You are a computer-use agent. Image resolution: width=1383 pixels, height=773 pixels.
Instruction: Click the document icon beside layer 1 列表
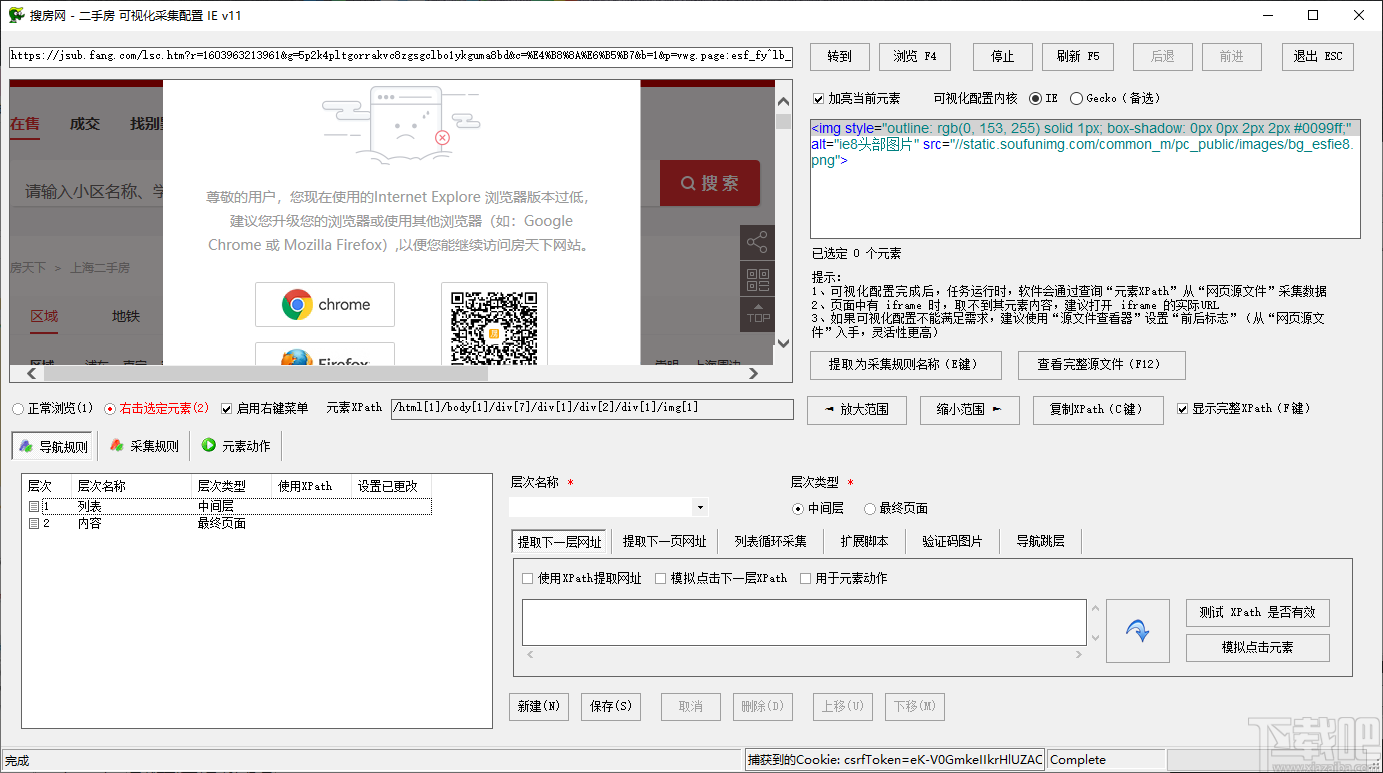(35, 506)
